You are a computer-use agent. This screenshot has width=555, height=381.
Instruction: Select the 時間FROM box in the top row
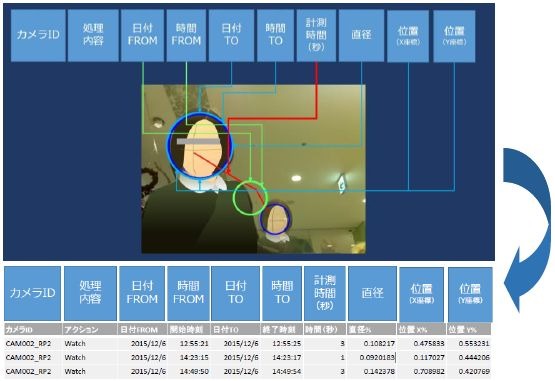(x=186, y=35)
